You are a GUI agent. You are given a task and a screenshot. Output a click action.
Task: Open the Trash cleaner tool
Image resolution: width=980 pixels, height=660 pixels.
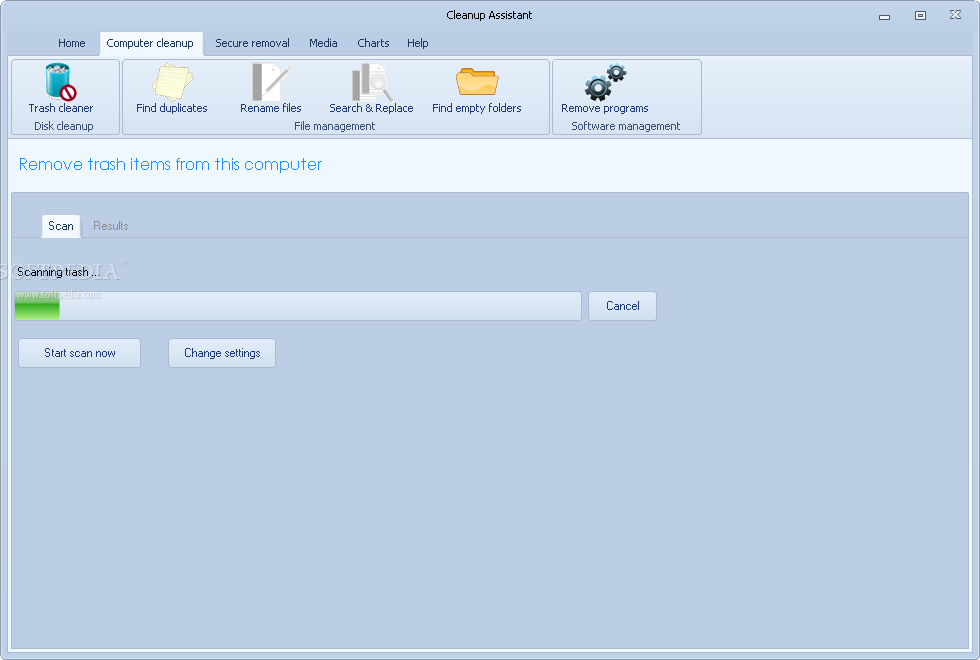tap(61, 89)
